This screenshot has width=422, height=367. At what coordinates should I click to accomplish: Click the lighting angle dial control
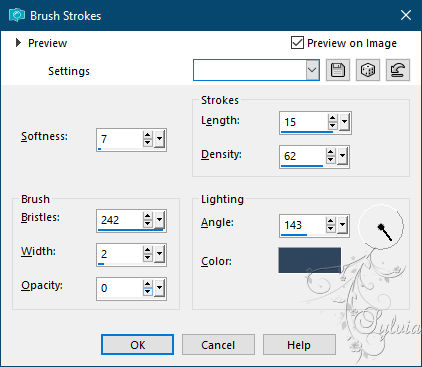381,227
